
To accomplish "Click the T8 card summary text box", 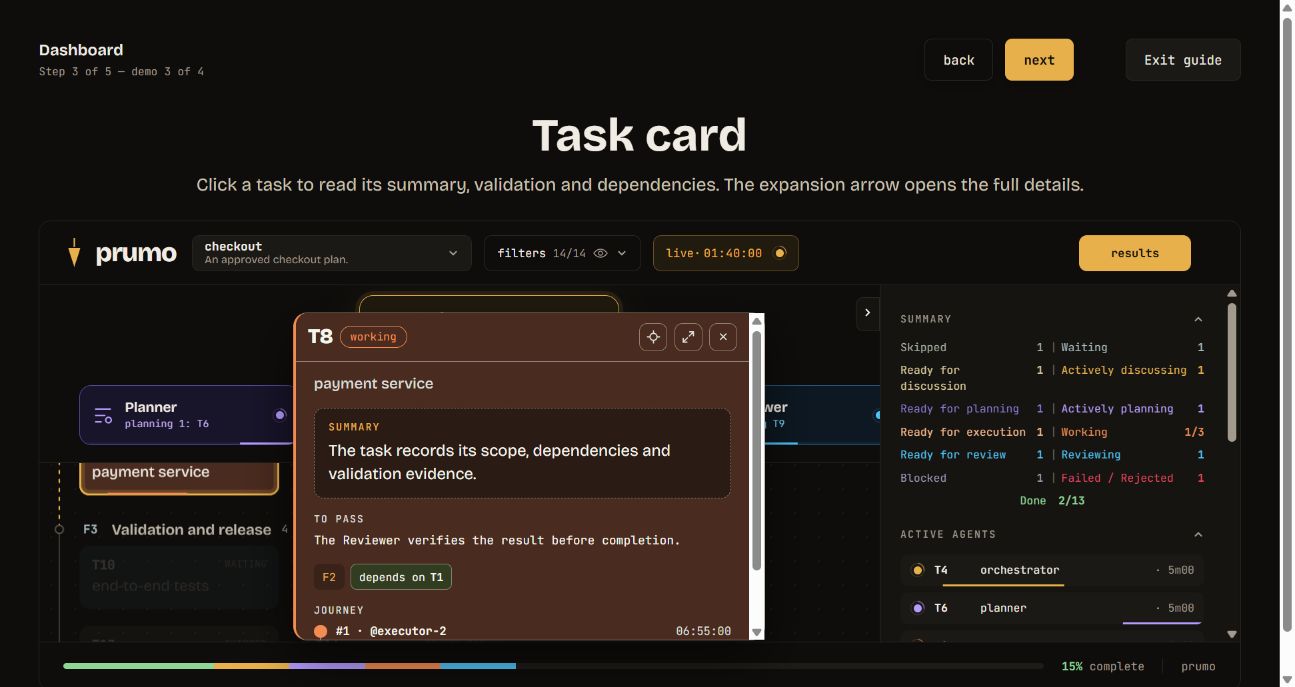I will (x=522, y=453).
